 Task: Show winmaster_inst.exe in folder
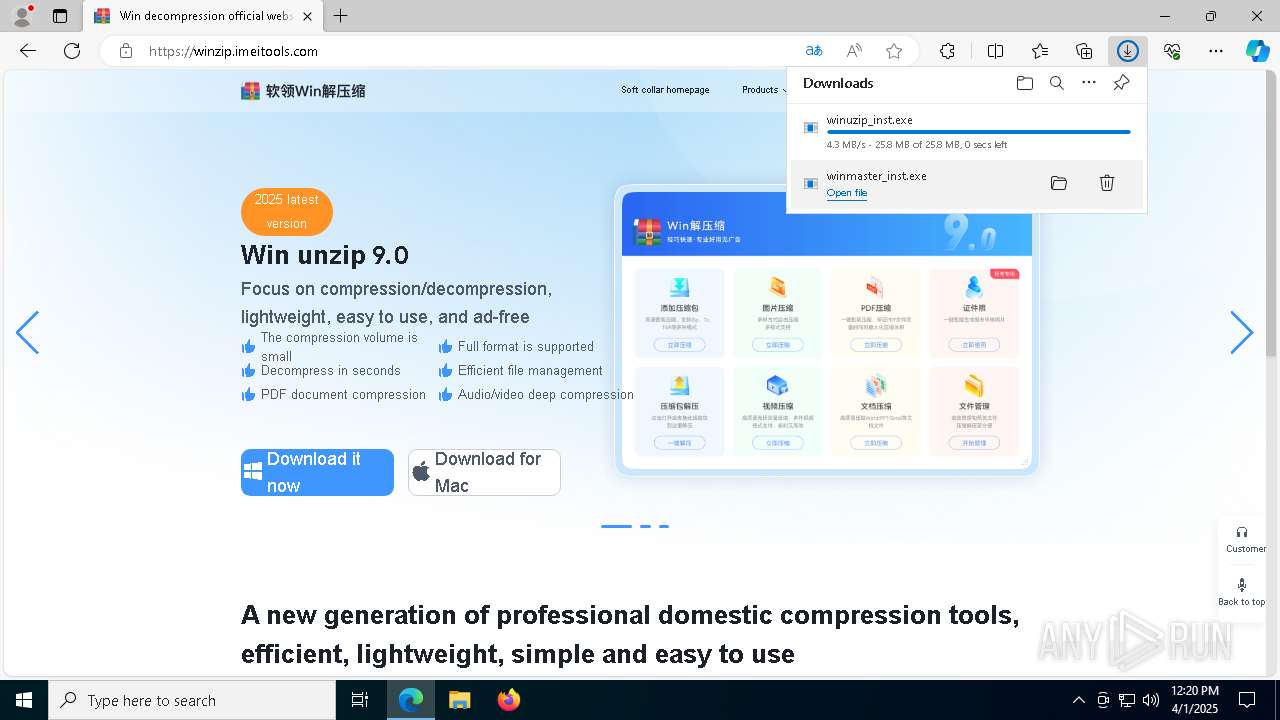[x=1059, y=183]
